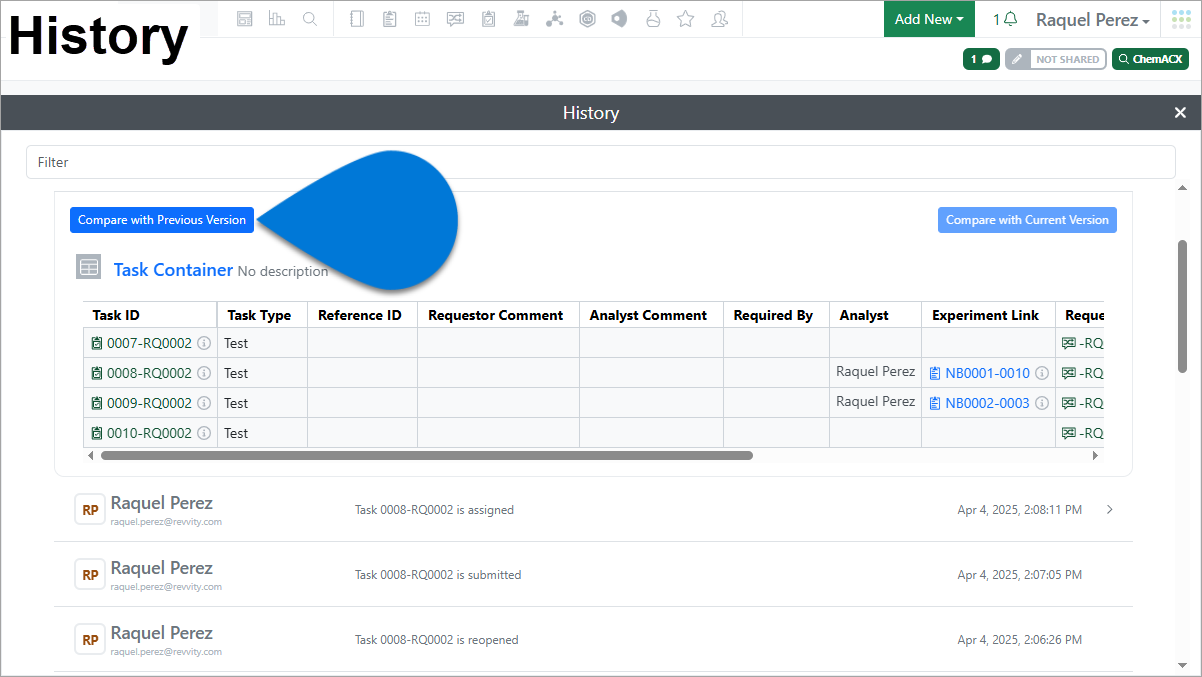Image resolution: width=1202 pixels, height=677 pixels.
Task: Click info icon next to 0007-RQ0002
Action: click(204, 343)
